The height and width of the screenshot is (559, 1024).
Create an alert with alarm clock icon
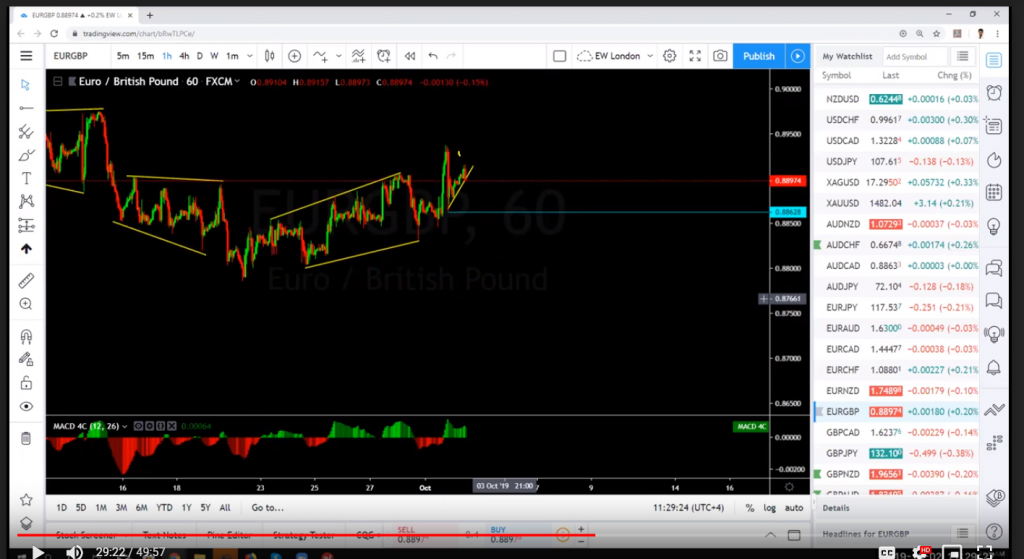(383, 56)
